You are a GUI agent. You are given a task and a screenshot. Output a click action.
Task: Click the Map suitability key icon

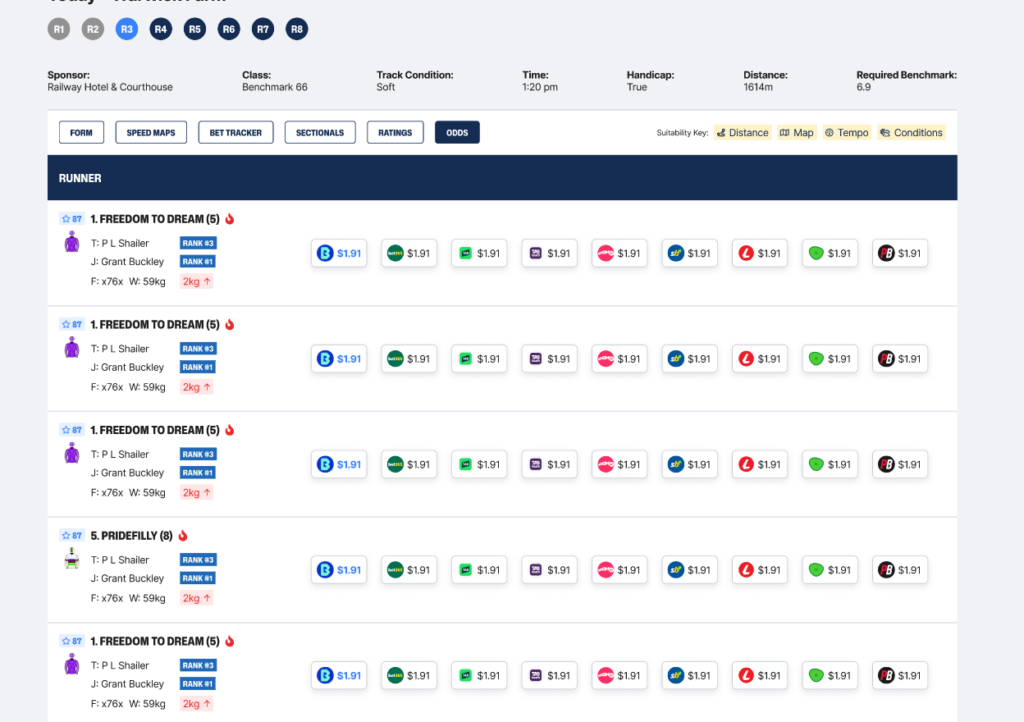[x=785, y=133]
